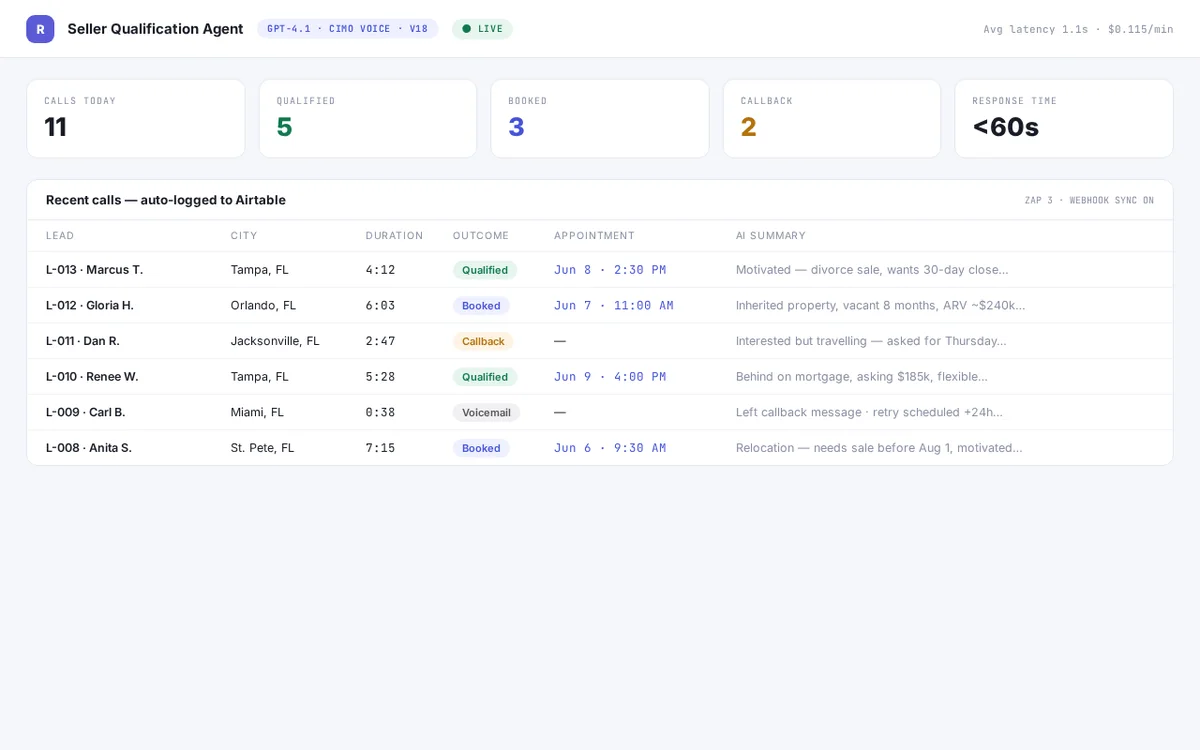
Task: Open lead L-009 · Carl B.
Action: [86, 412]
